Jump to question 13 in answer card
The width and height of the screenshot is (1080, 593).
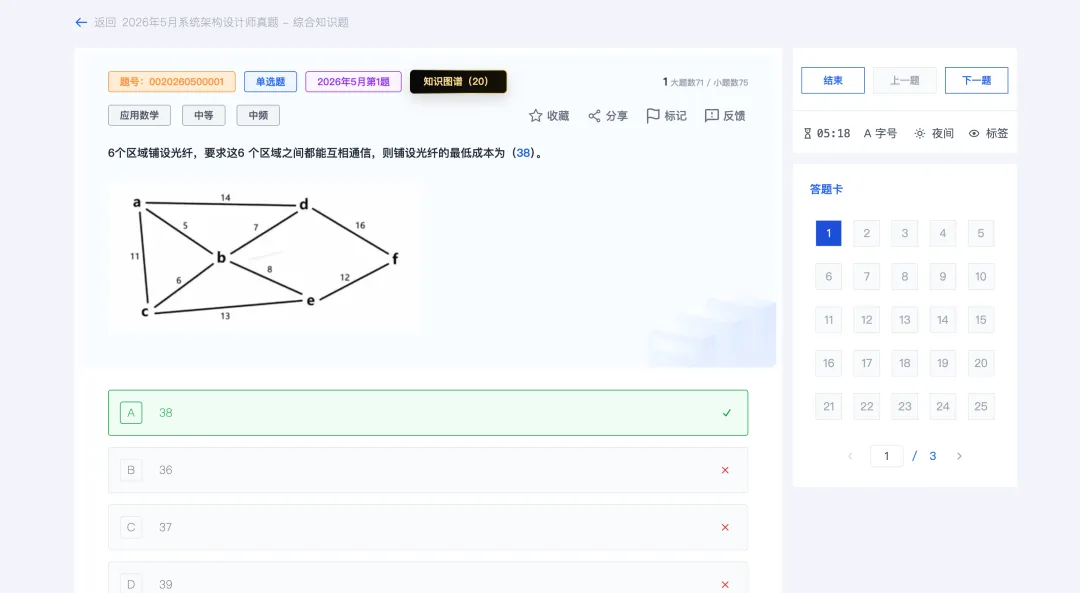[904, 320]
